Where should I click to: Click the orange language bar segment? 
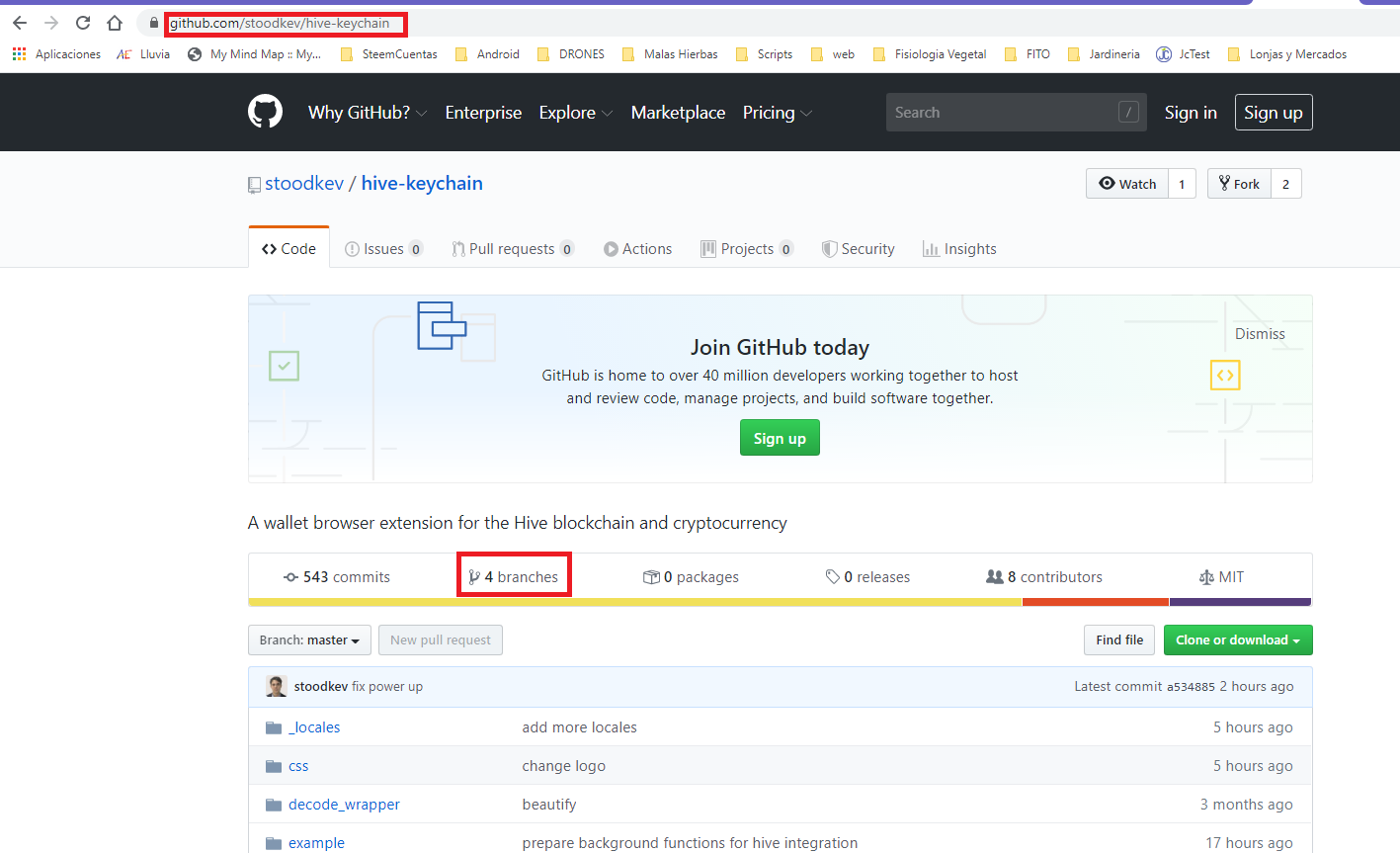1096,602
